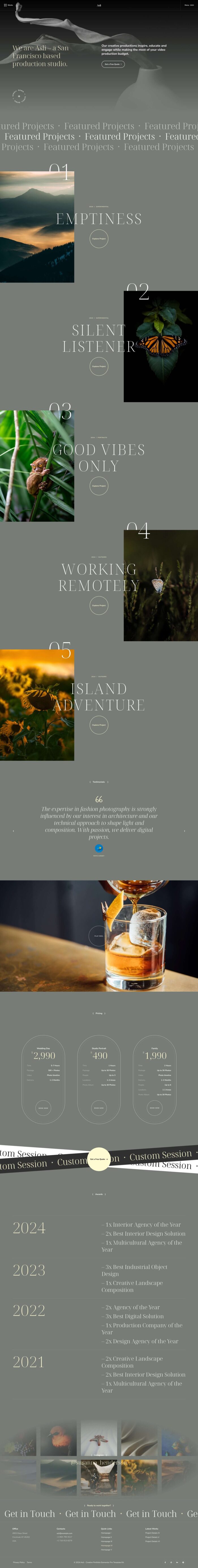Explore the Silent Listener project circle button
Viewport: 198px width, 1568px height.
(99, 366)
